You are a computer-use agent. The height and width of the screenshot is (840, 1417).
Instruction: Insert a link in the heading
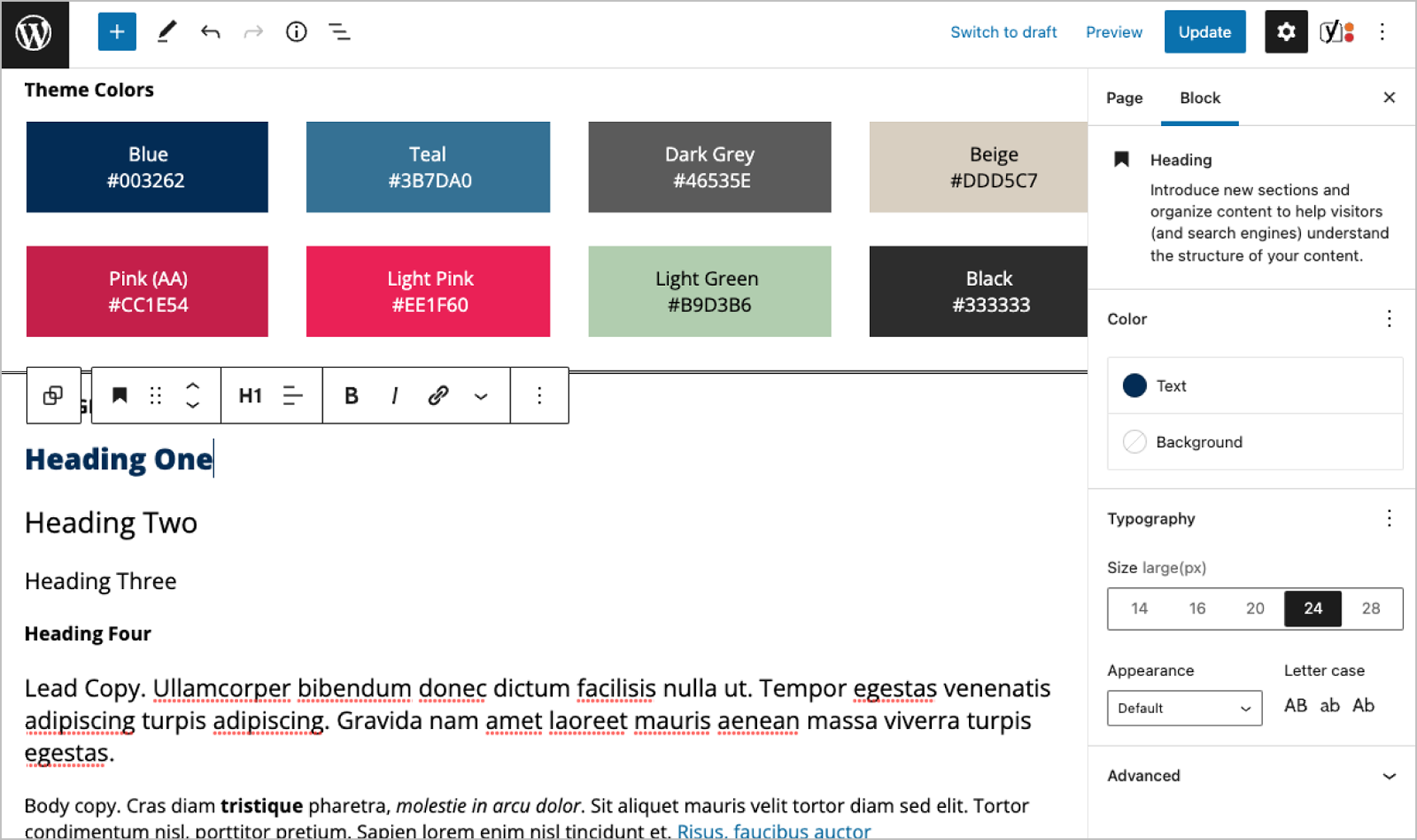click(x=438, y=396)
